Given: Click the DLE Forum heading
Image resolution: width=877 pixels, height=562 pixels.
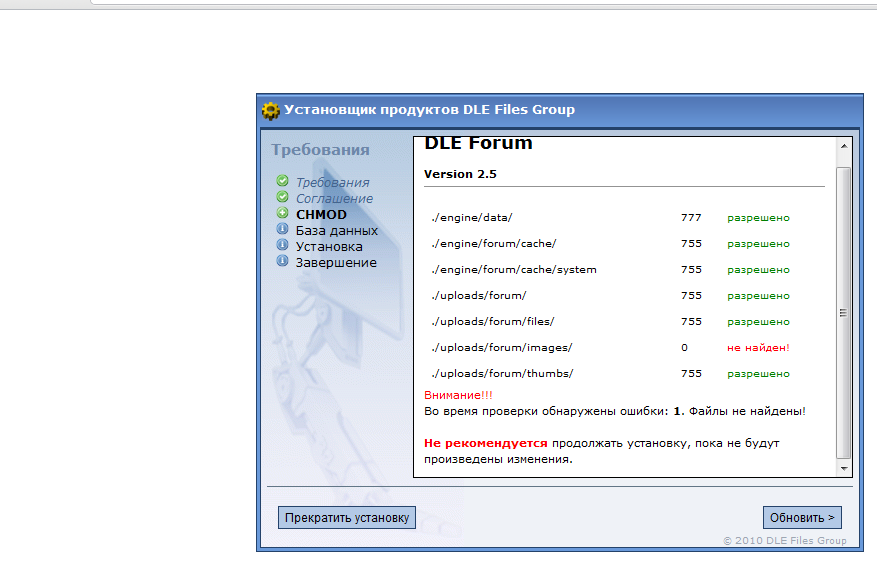Looking at the screenshot, I should [478, 144].
